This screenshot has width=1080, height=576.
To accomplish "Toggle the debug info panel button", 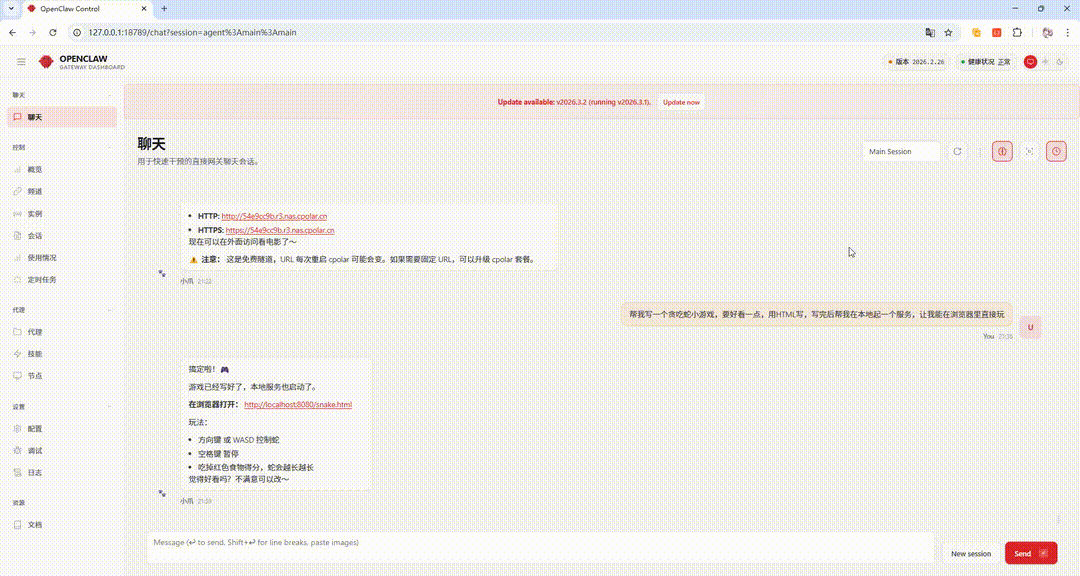I will pyautogui.click(x=1002, y=151).
